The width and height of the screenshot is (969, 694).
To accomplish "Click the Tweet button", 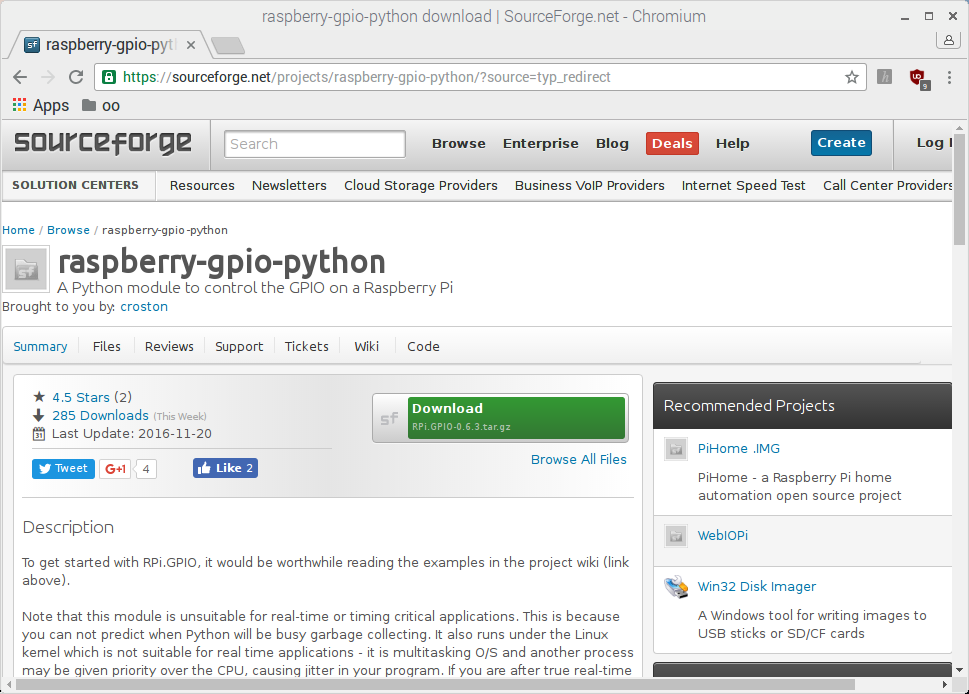I will (63, 468).
